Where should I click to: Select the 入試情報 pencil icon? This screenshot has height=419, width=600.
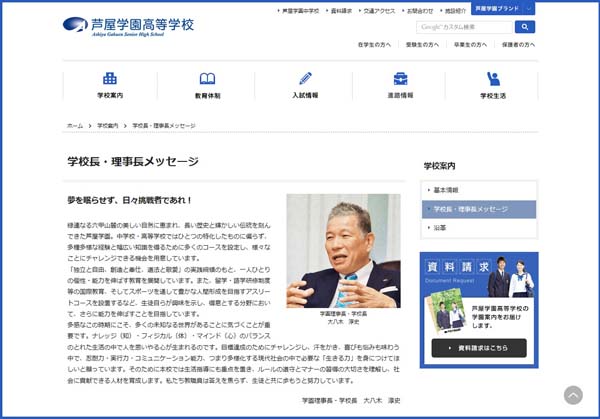pyautogui.click(x=305, y=79)
